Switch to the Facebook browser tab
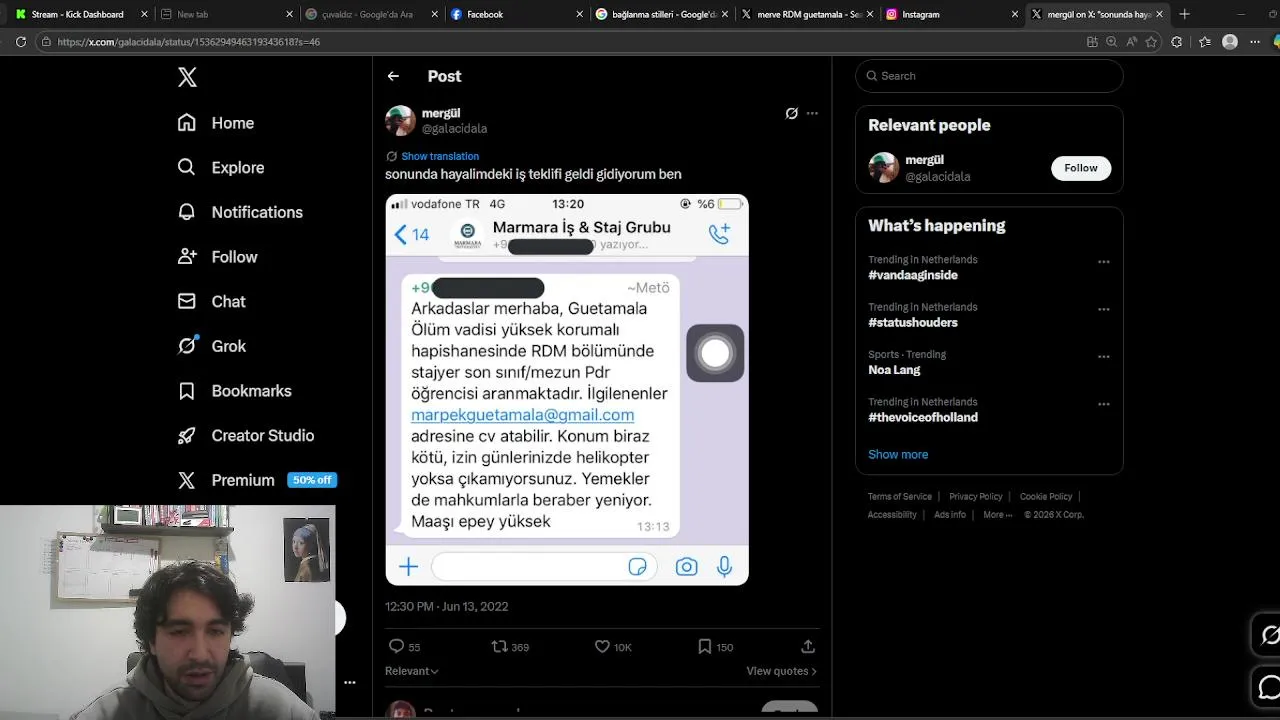1280x720 pixels. (514, 14)
